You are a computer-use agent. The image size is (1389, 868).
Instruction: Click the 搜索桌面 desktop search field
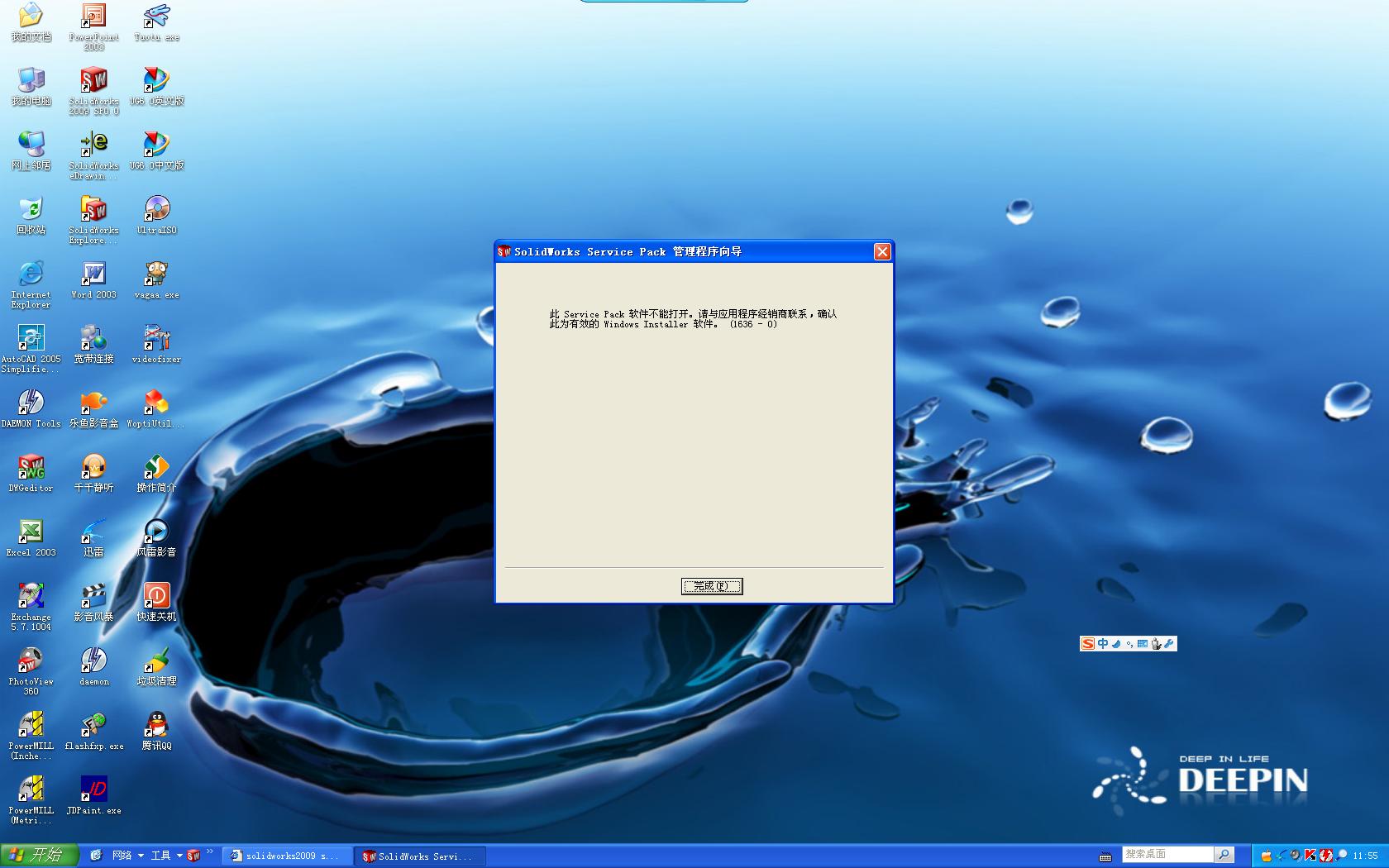click(1167, 854)
